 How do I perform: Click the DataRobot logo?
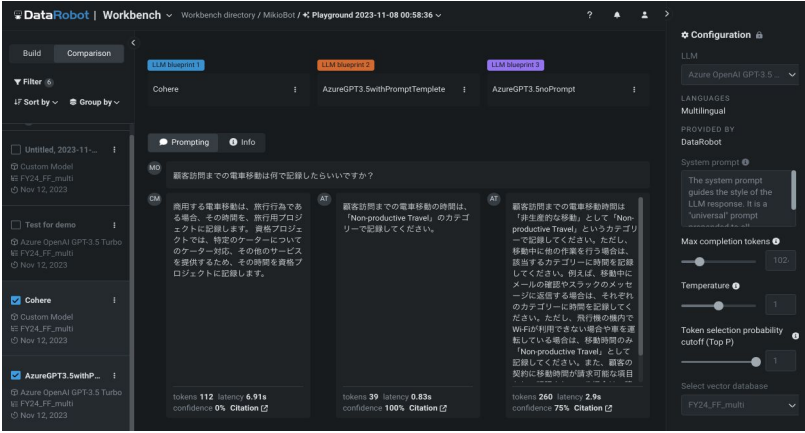(x=51, y=15)
